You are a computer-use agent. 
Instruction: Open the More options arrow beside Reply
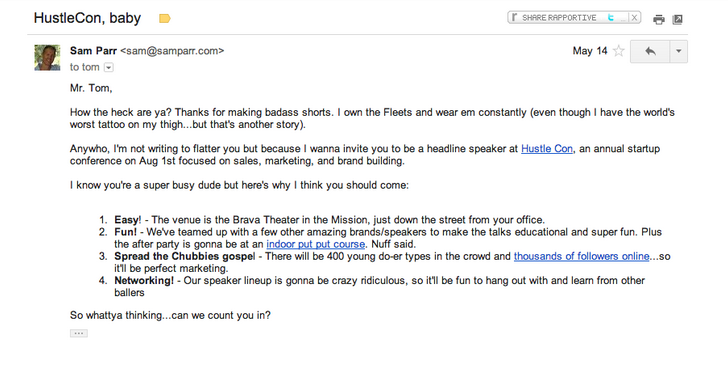pyautogui.click(x=678, y=52)
